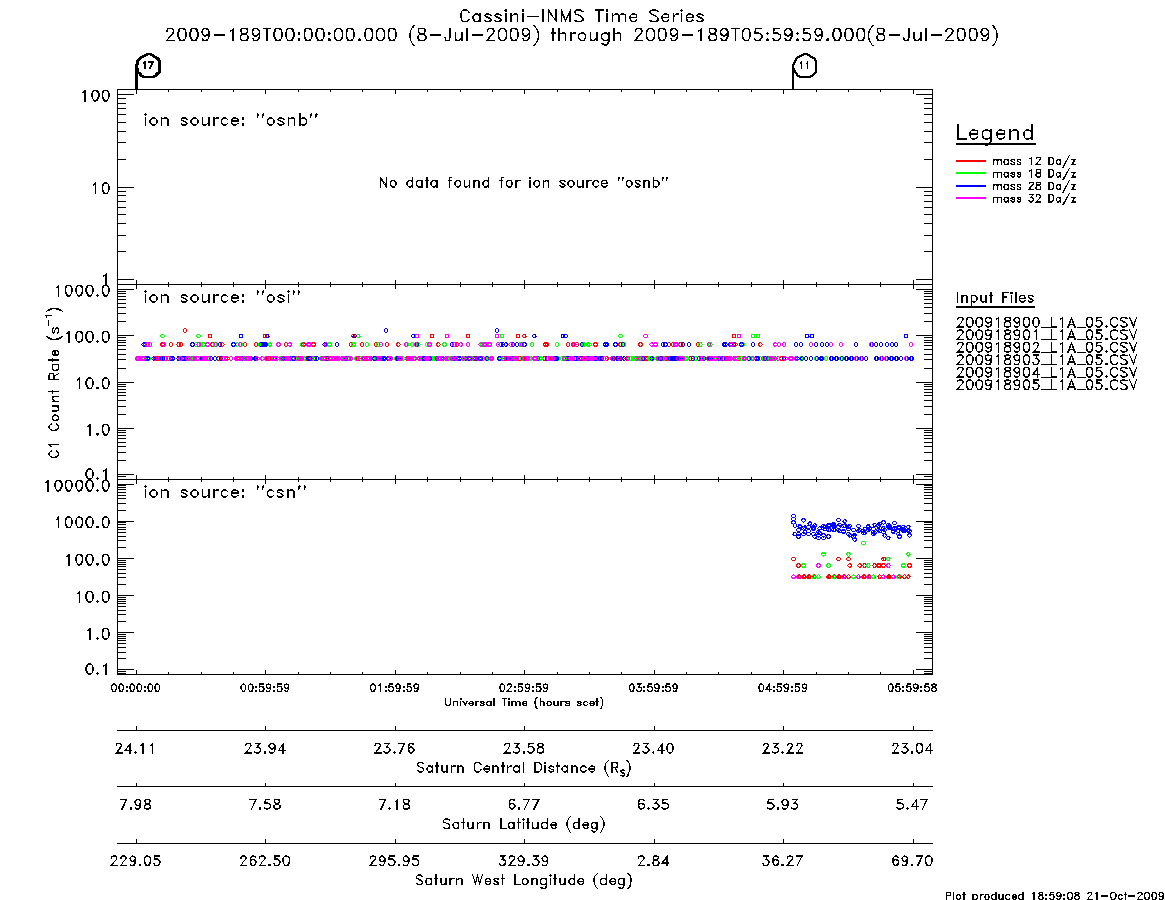
Task: Click the 'Universal Time (hours scet)' axis label
Action: click(x=524, y=702)
